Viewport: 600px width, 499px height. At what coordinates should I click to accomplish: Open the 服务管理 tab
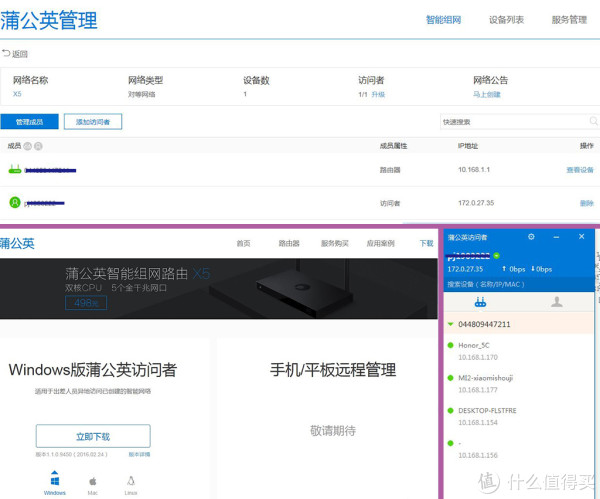point(569,20)
